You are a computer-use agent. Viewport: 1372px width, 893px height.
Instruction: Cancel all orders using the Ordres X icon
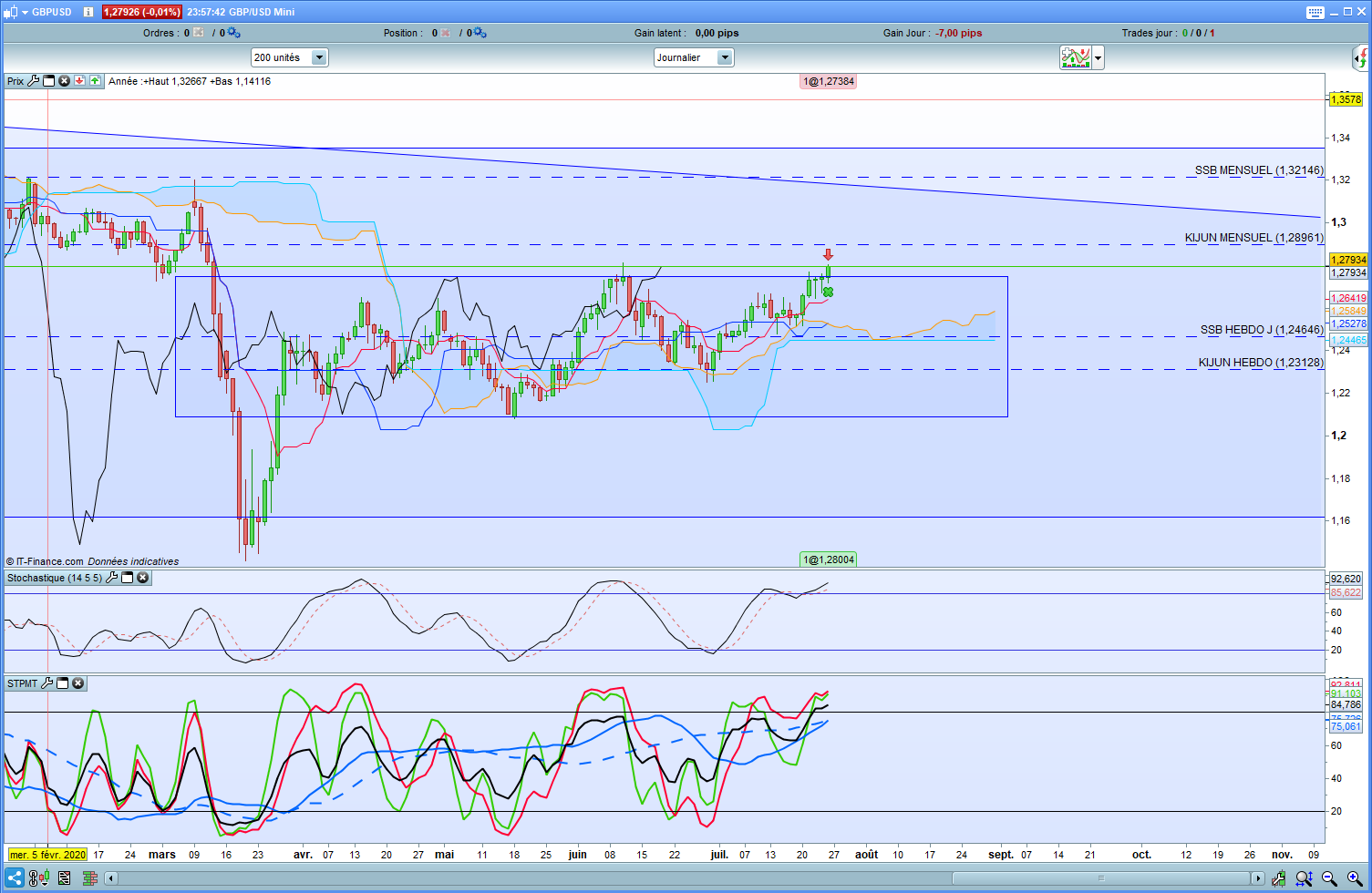click(199, 33)
